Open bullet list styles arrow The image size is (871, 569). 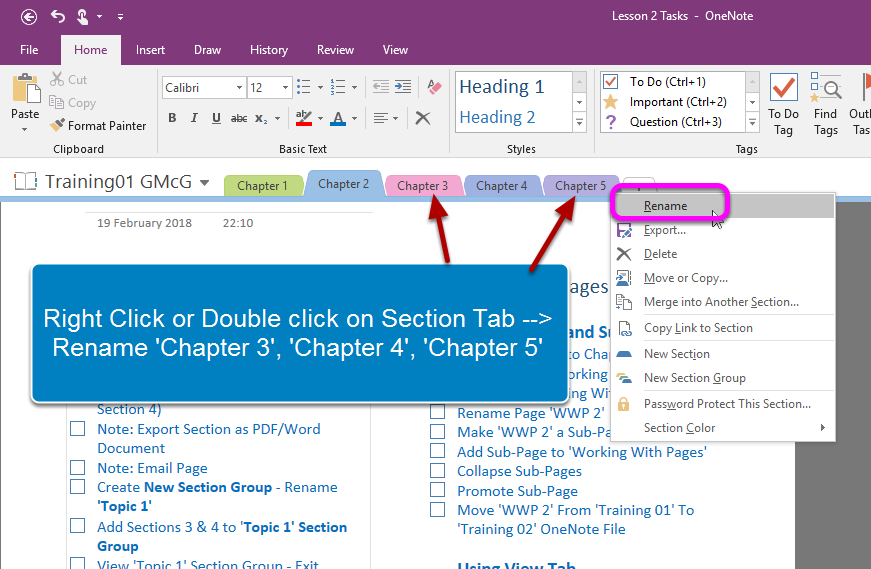point(320,87)
